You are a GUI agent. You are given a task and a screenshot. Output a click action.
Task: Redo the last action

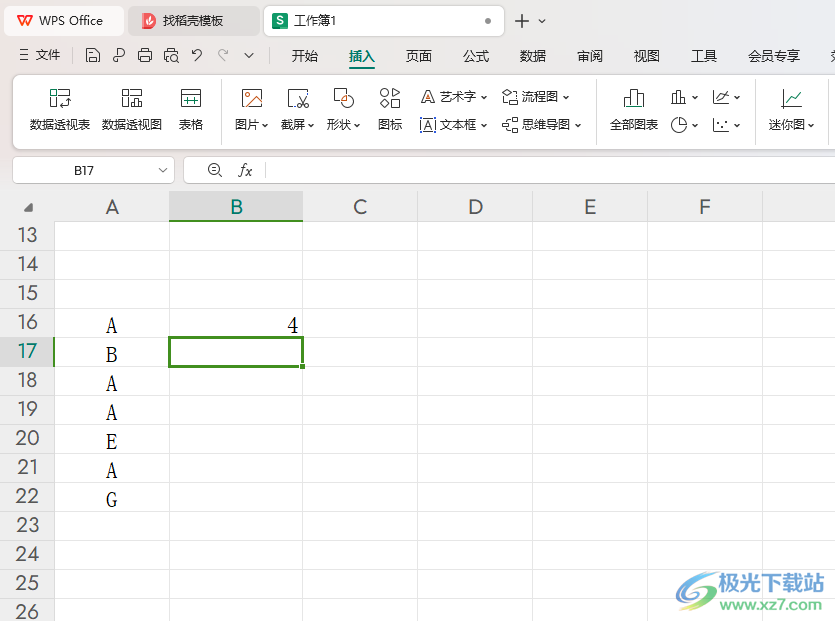(223, 55)
